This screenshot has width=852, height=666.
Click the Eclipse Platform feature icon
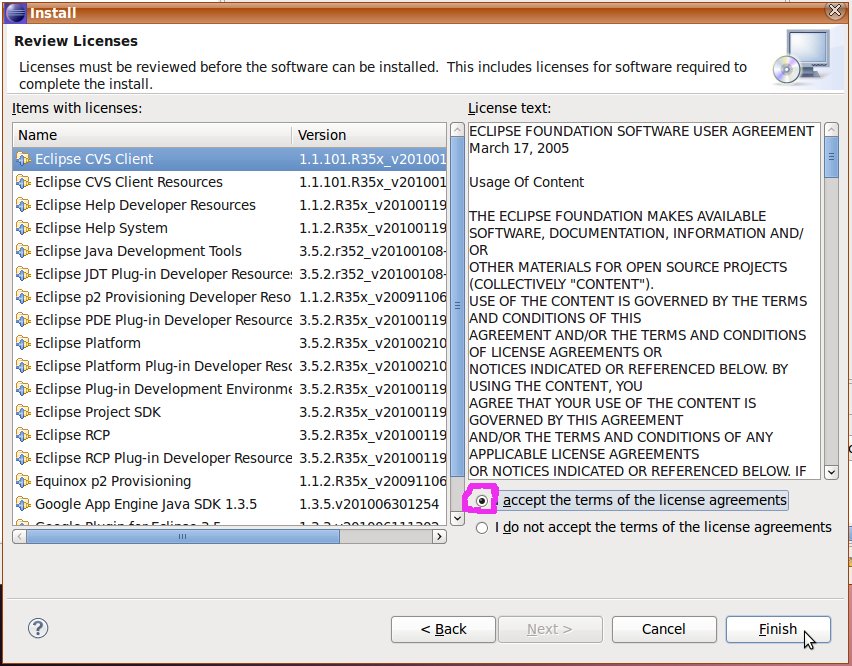(23, 343)
